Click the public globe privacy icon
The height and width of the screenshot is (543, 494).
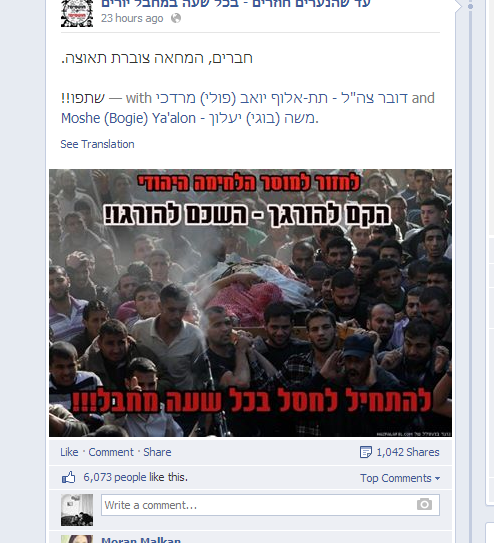[x=176, y=18]
